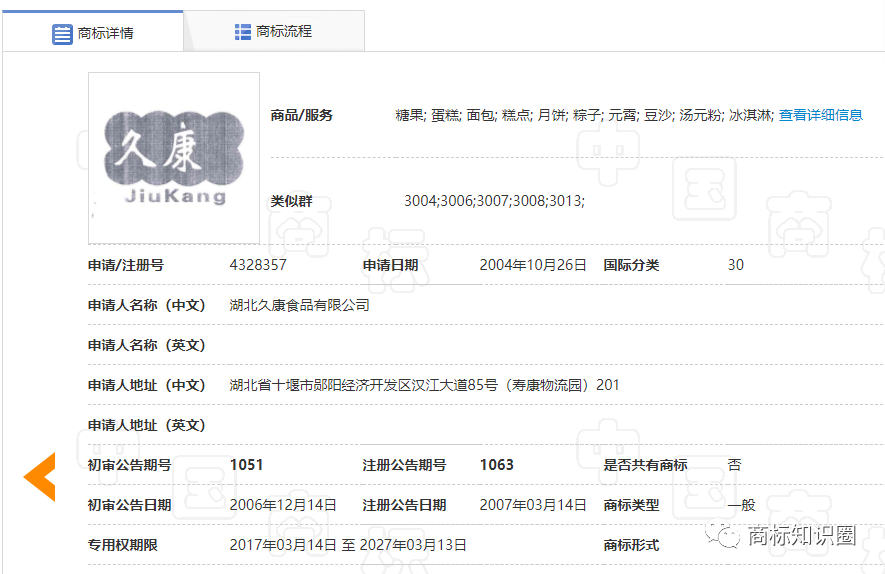Click the 国际分类 label

tap(631, 265)
